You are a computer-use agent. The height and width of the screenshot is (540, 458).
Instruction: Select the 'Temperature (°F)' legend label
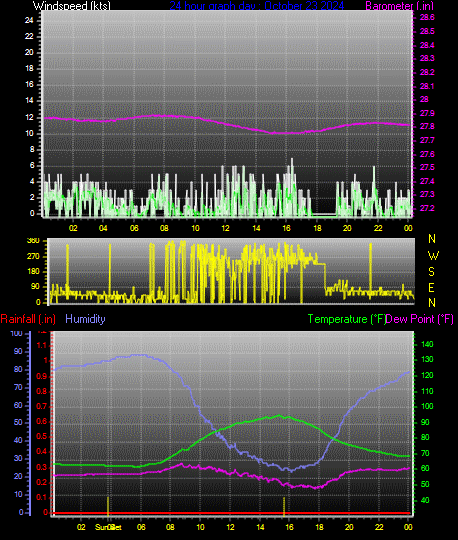click(x=346, y=319)
